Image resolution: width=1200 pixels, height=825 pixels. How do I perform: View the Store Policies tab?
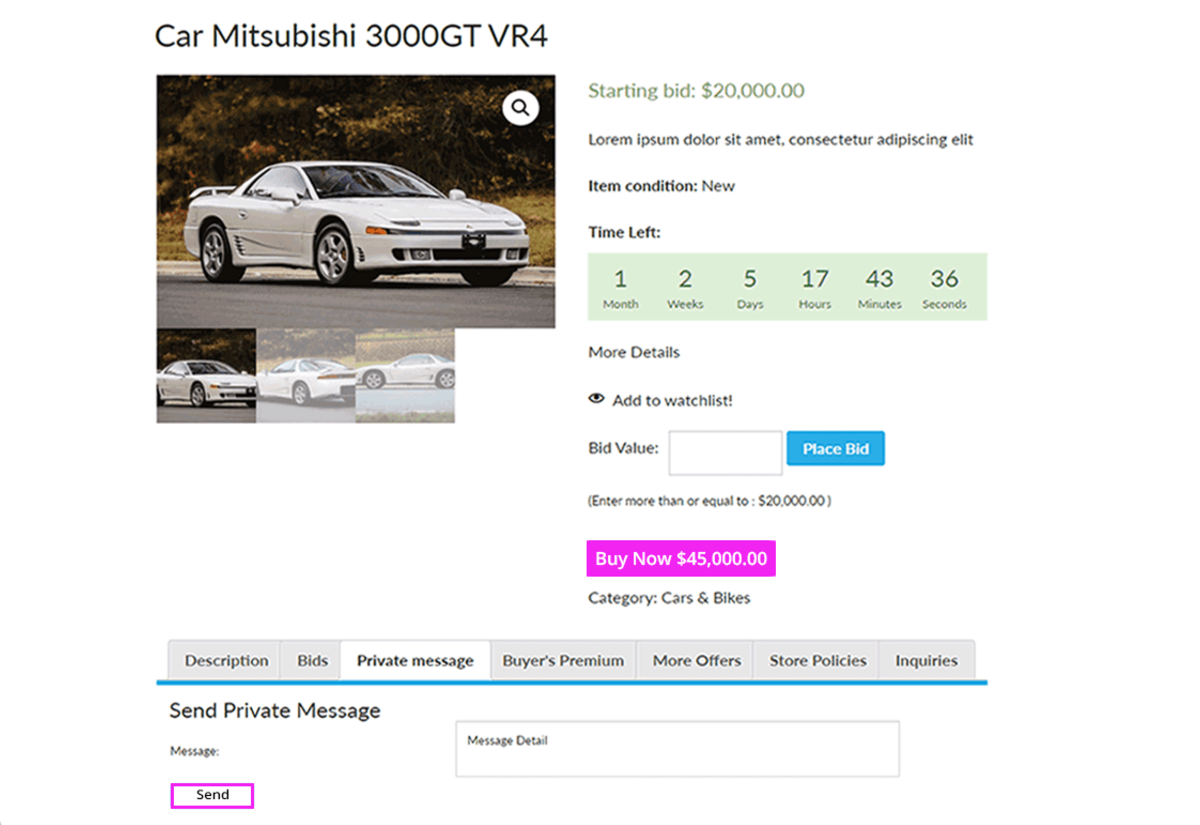click(818, 660)
